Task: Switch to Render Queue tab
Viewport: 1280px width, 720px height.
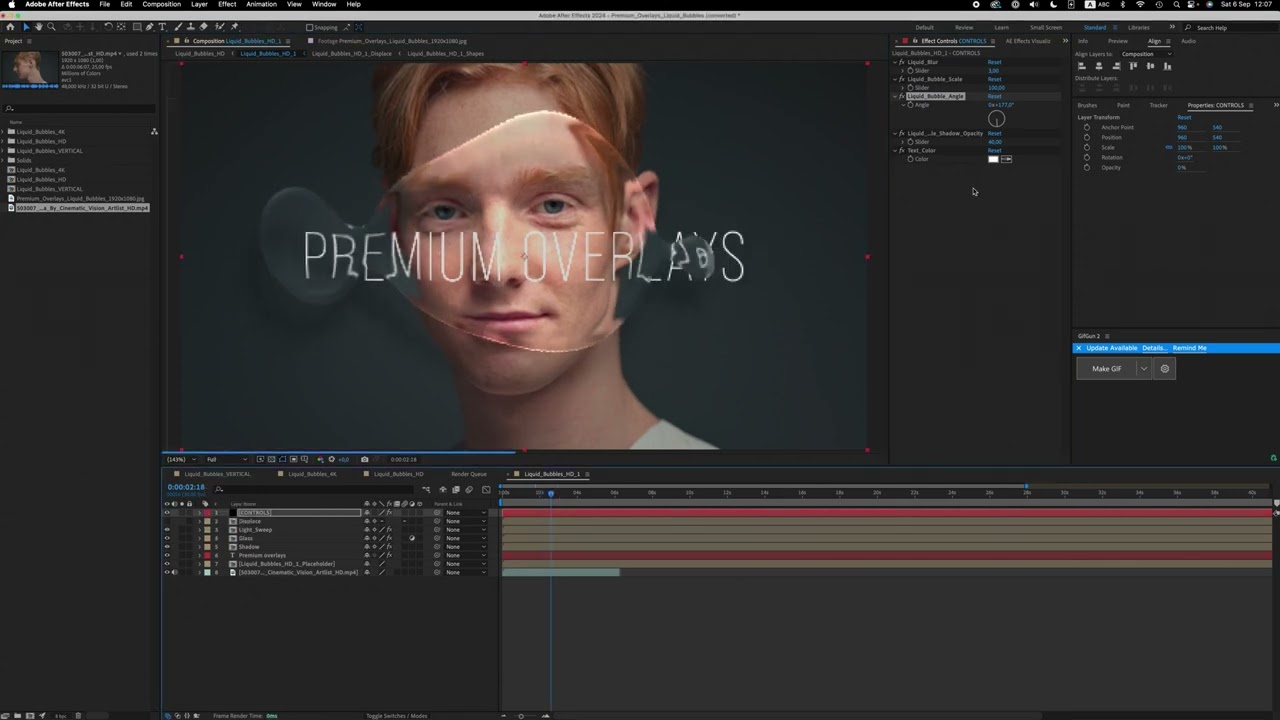Action: (x=469, y=474)
